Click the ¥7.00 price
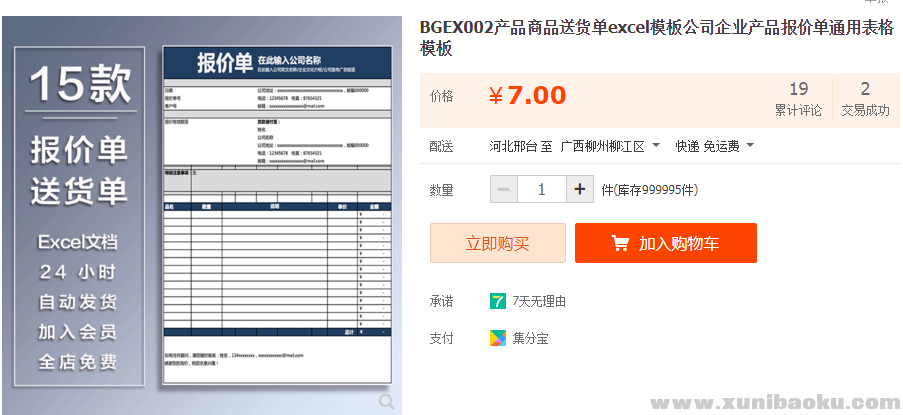The height and width of the screenshot is (415, 903). click(527, 96)
